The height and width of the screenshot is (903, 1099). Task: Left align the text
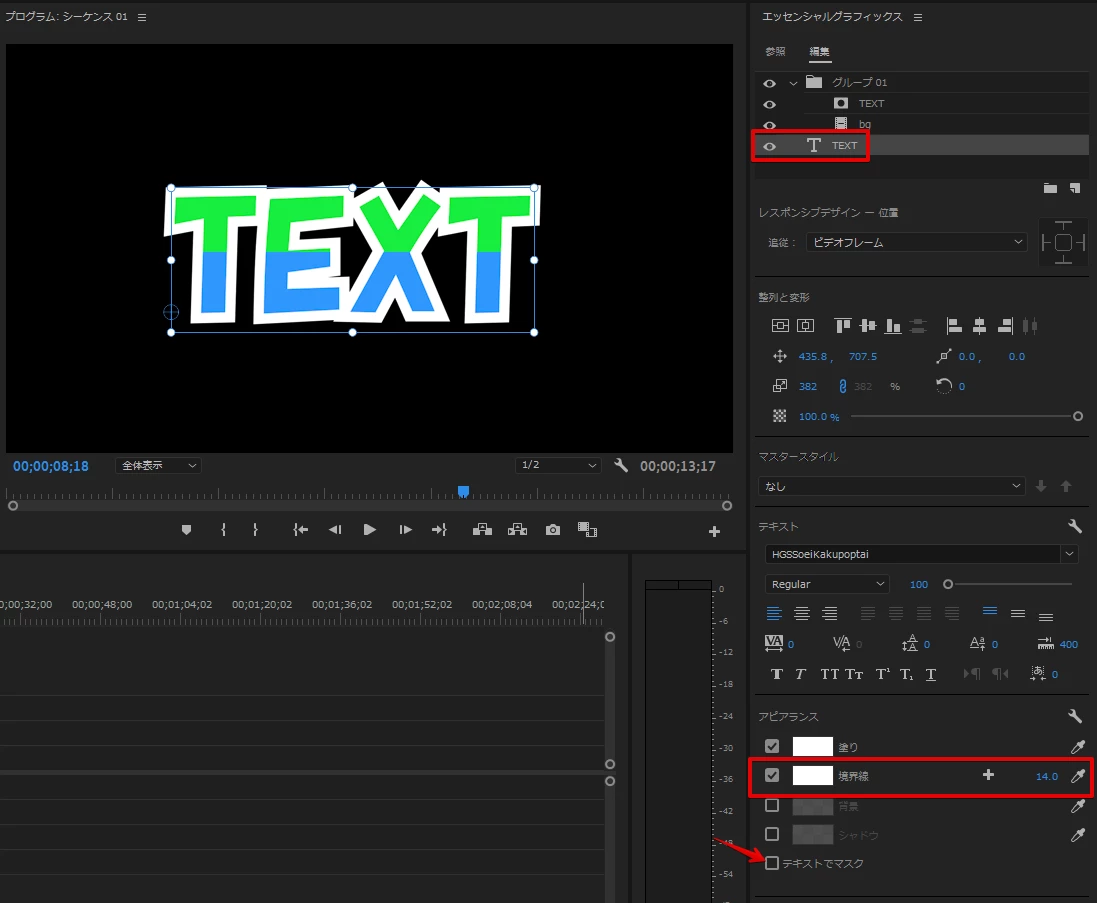coord(774,614)
